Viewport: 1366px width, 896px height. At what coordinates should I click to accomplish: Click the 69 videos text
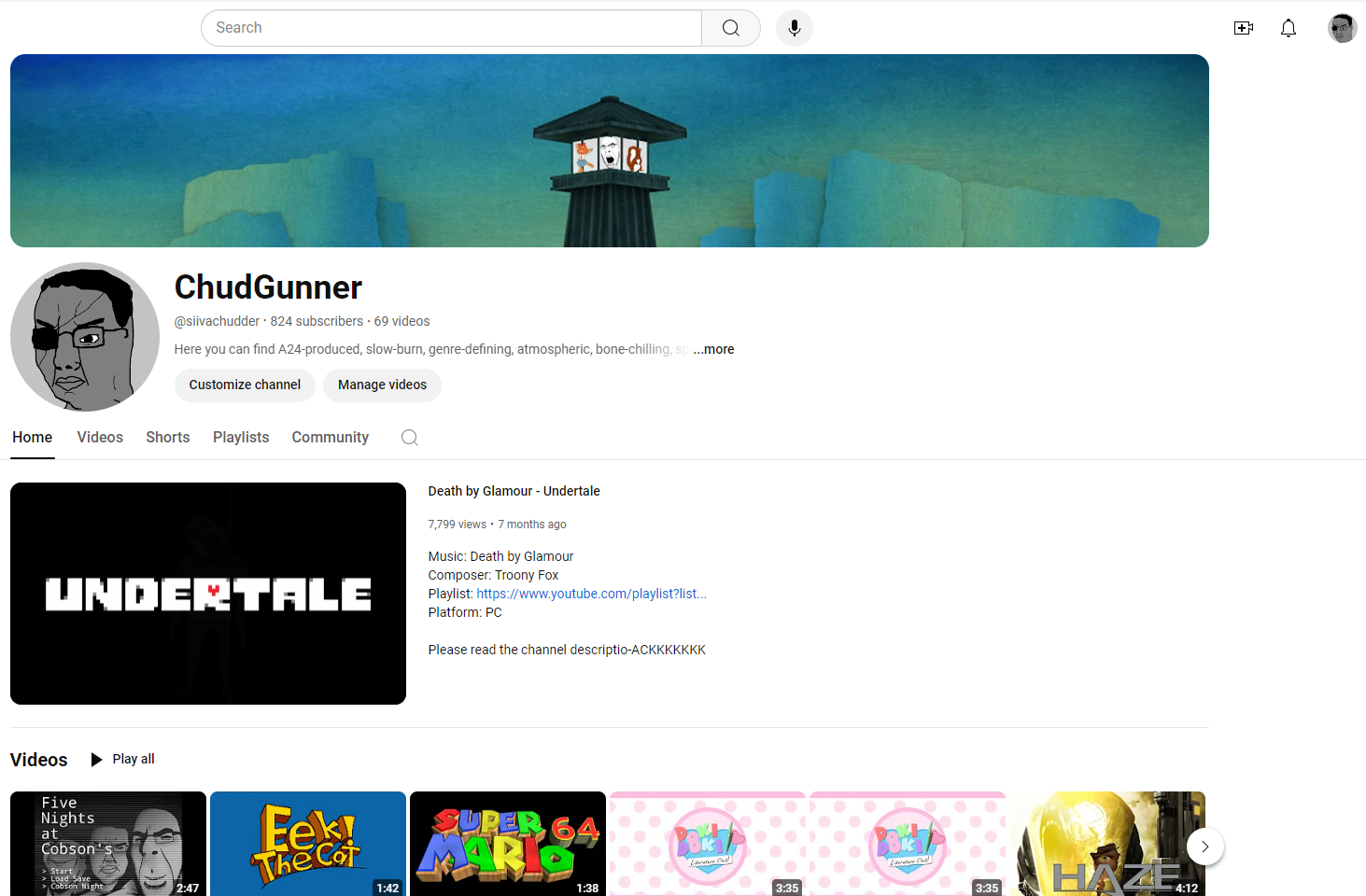402,321
